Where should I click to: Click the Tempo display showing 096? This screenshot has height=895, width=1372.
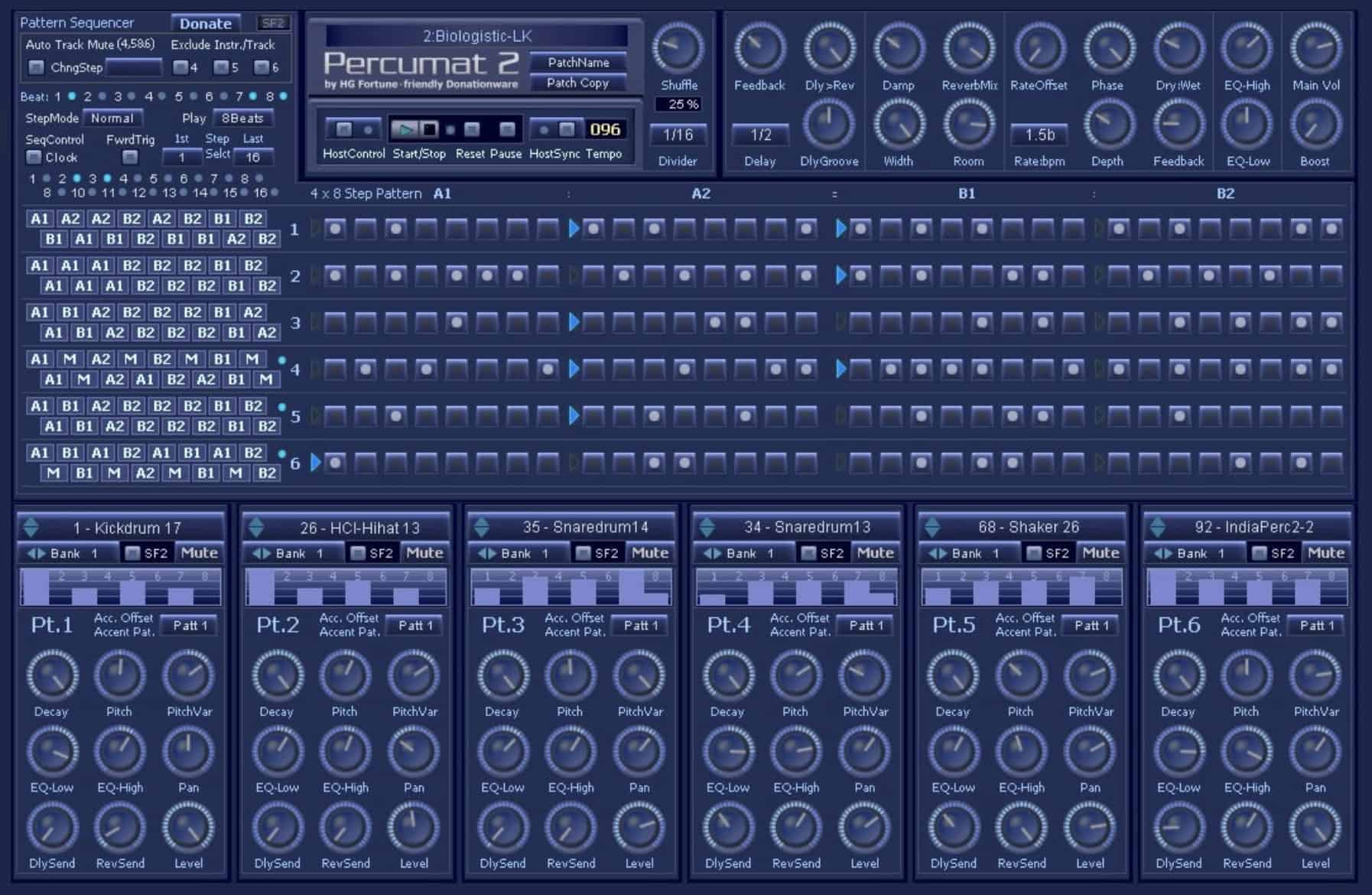605,130
